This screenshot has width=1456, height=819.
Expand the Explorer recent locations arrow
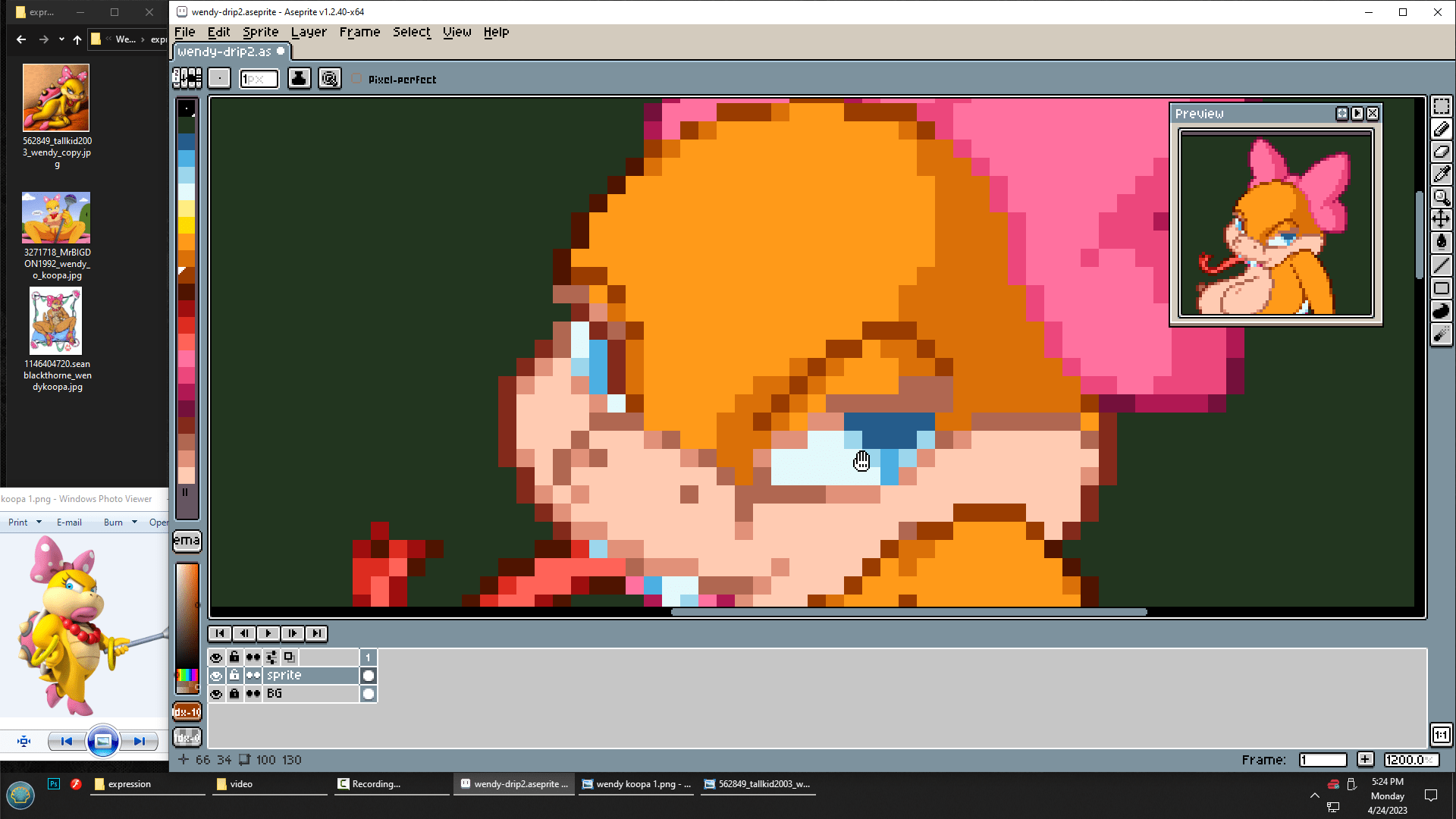pos(61,39)
